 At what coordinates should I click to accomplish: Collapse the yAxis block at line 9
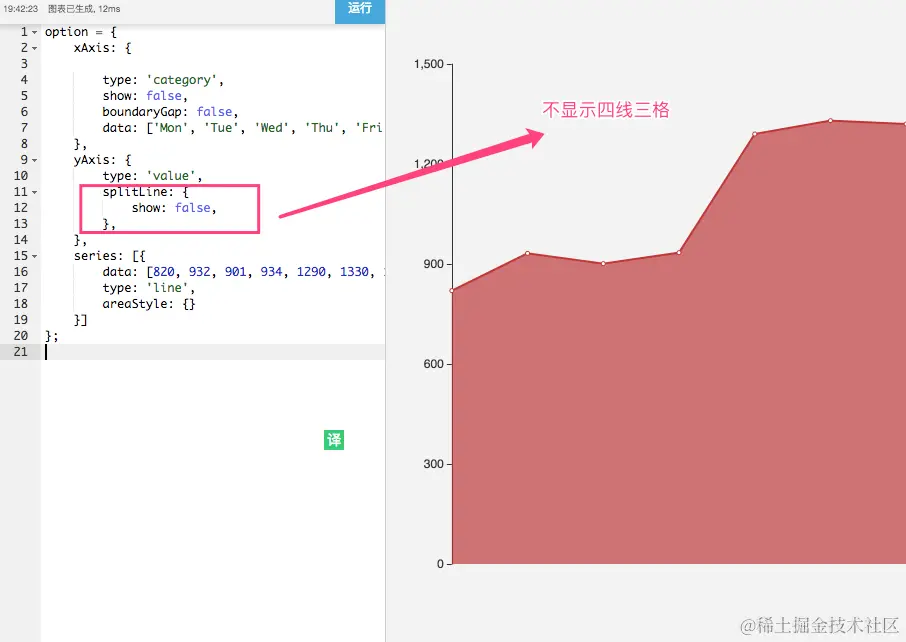click(x=35, y=160)
